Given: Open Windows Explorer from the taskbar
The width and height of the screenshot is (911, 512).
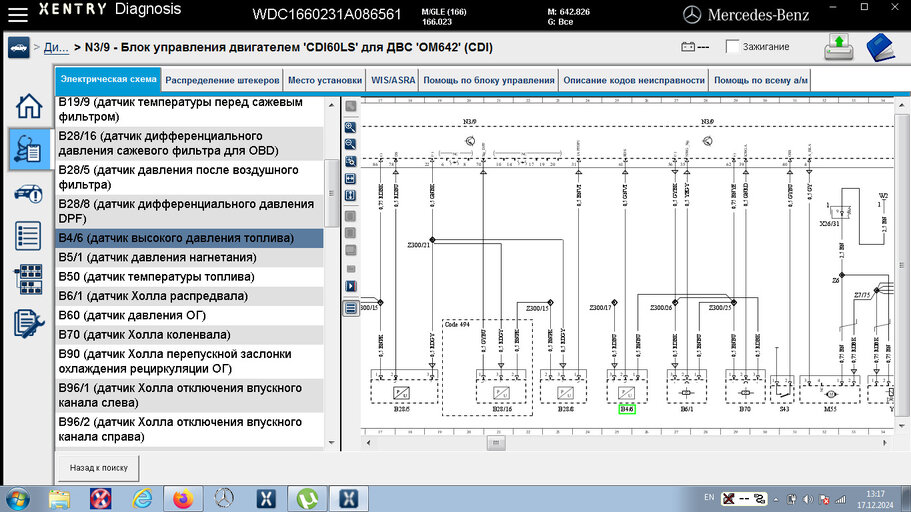Looking at the screenshot, I should pyautogui.click(x=59, y=499).
